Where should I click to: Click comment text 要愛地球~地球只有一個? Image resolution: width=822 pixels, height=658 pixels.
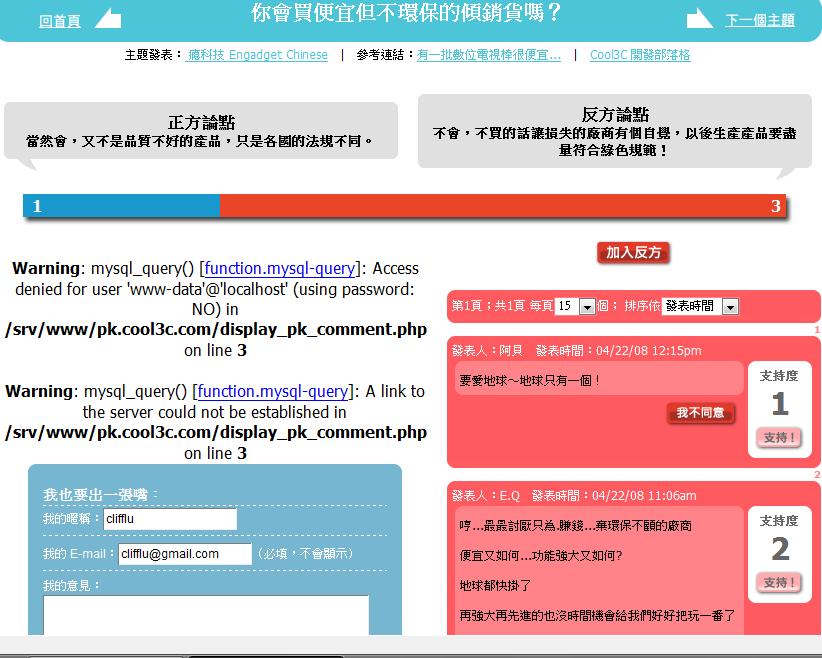point(529,380)
